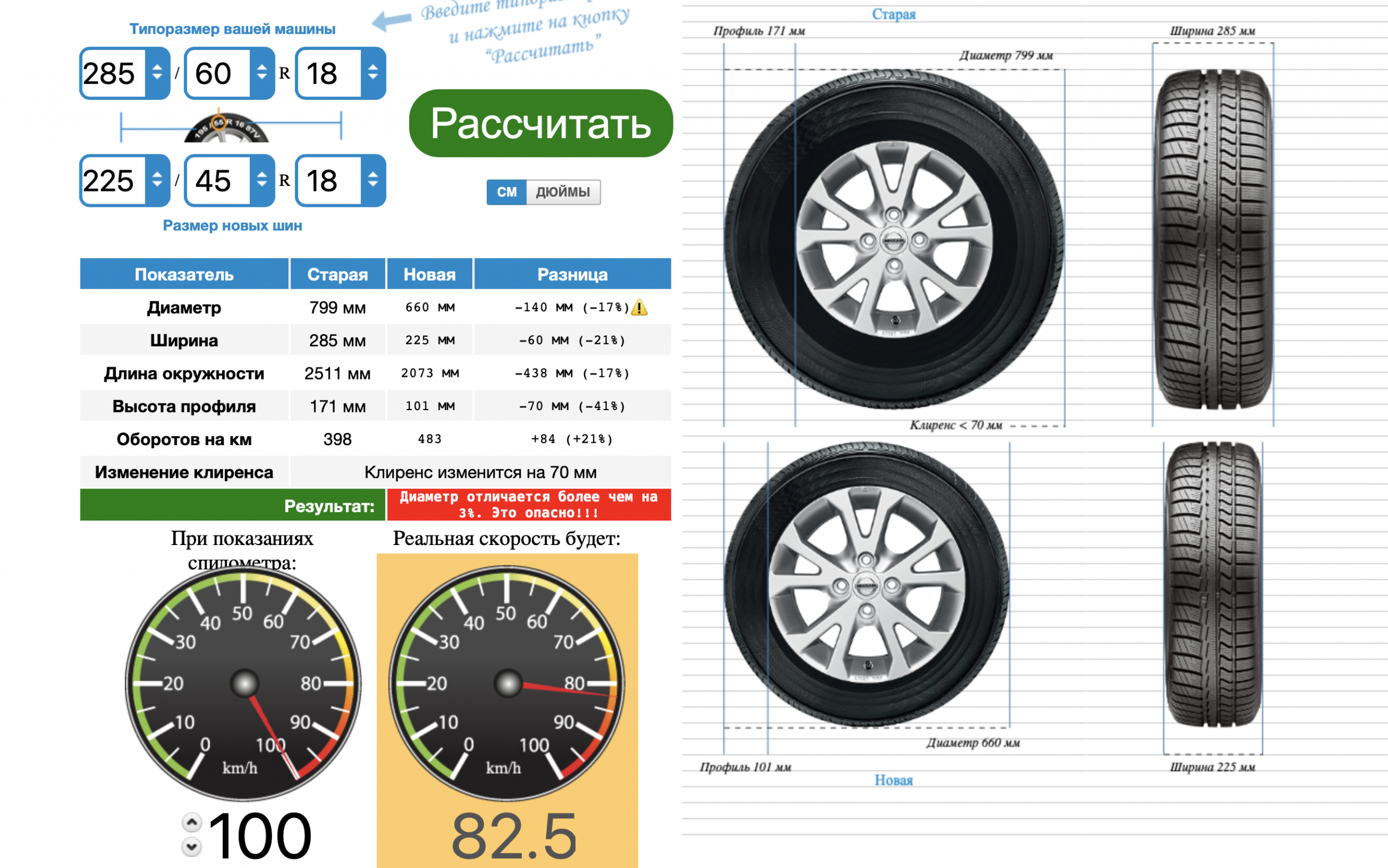
Task: Click the difference −140 мм (−17%)
Action: pyautogui.click(x=572, y=307)
